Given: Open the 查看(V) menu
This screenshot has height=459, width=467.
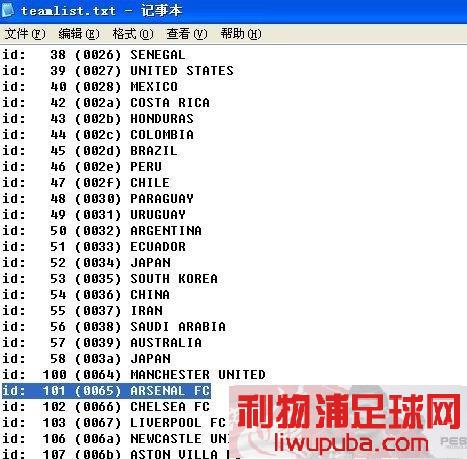Looking at the screenshot, I should pyautogui.click(x=187, y=34).
